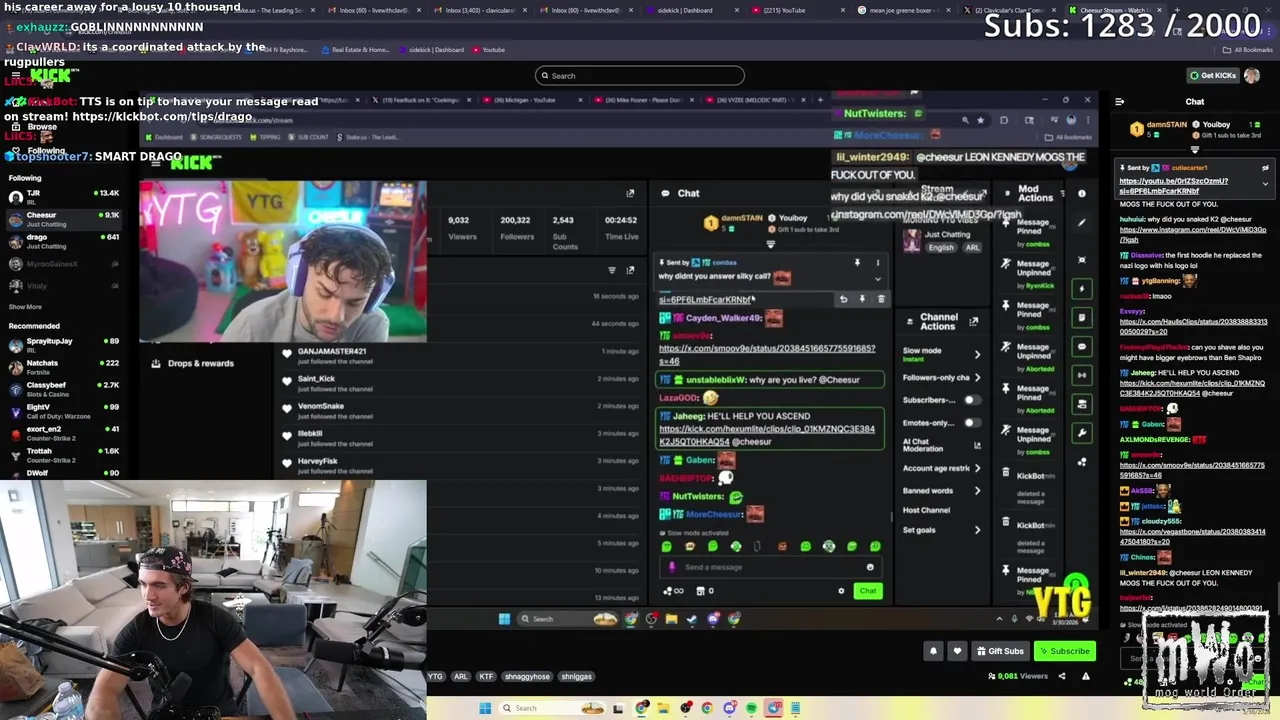Open chat settings gear in dashboard chat

pyautogui.click(x=841, y=591)
